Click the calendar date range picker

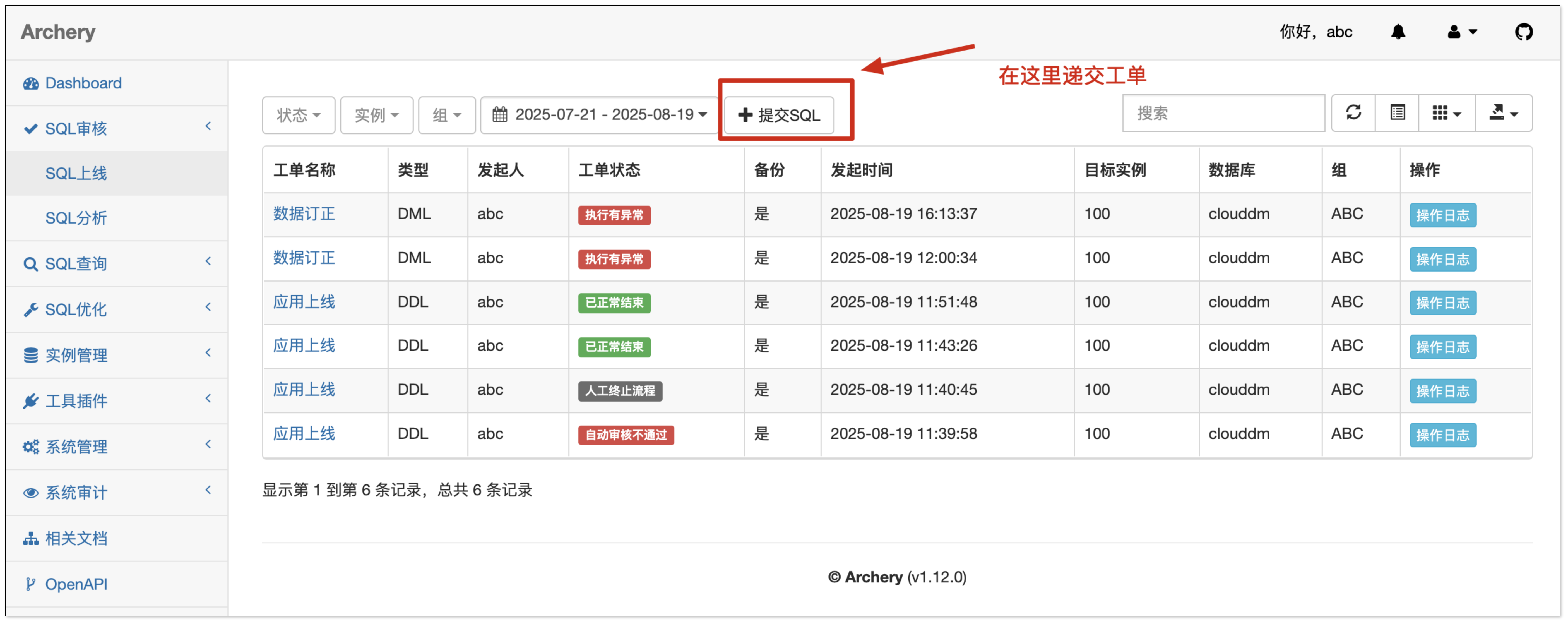pos(599,114)
